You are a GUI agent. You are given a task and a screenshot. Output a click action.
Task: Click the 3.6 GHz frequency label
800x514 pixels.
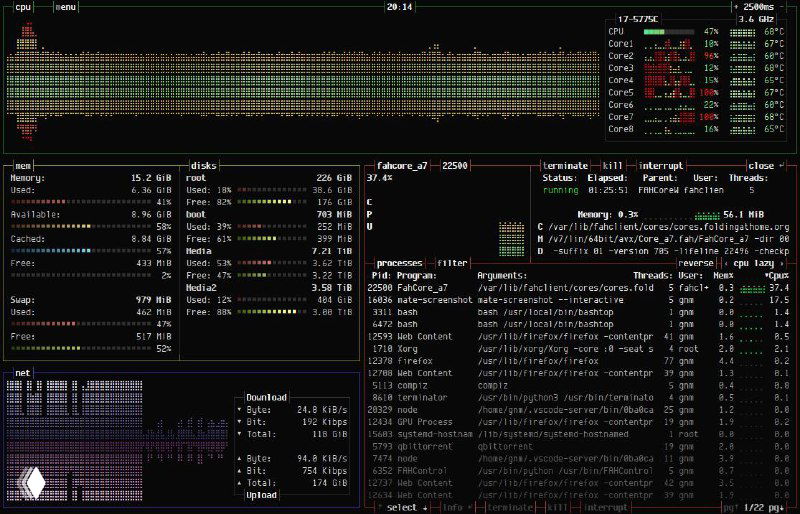756,19
